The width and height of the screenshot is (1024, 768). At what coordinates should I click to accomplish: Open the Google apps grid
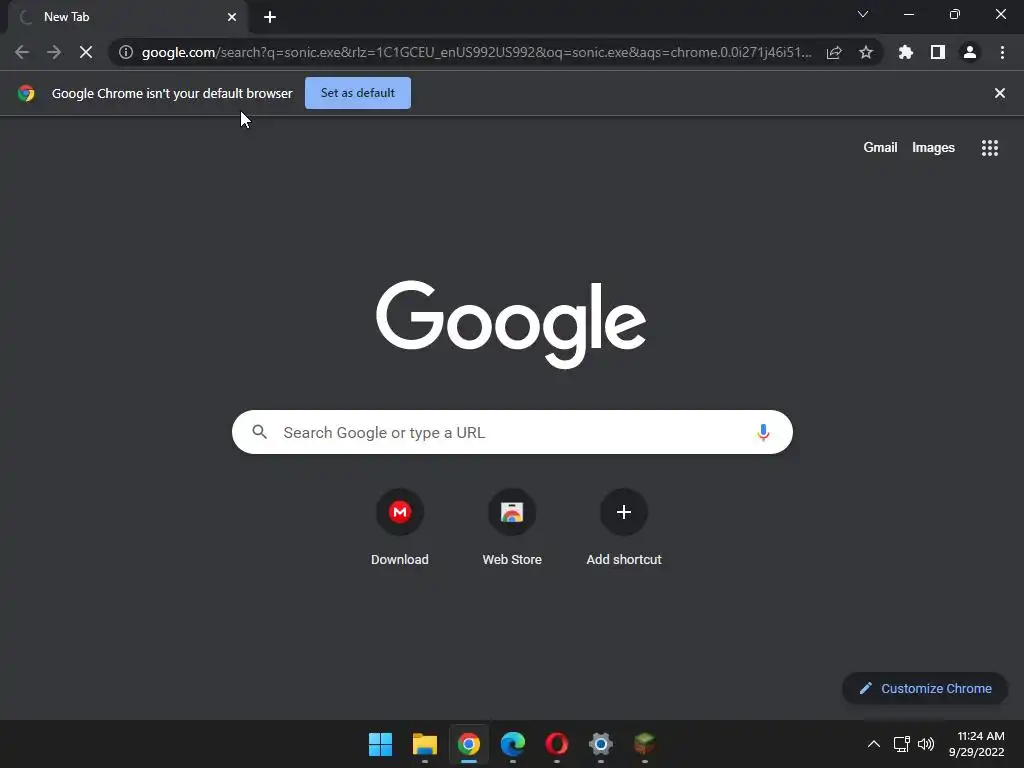click(x=990, y=148)
